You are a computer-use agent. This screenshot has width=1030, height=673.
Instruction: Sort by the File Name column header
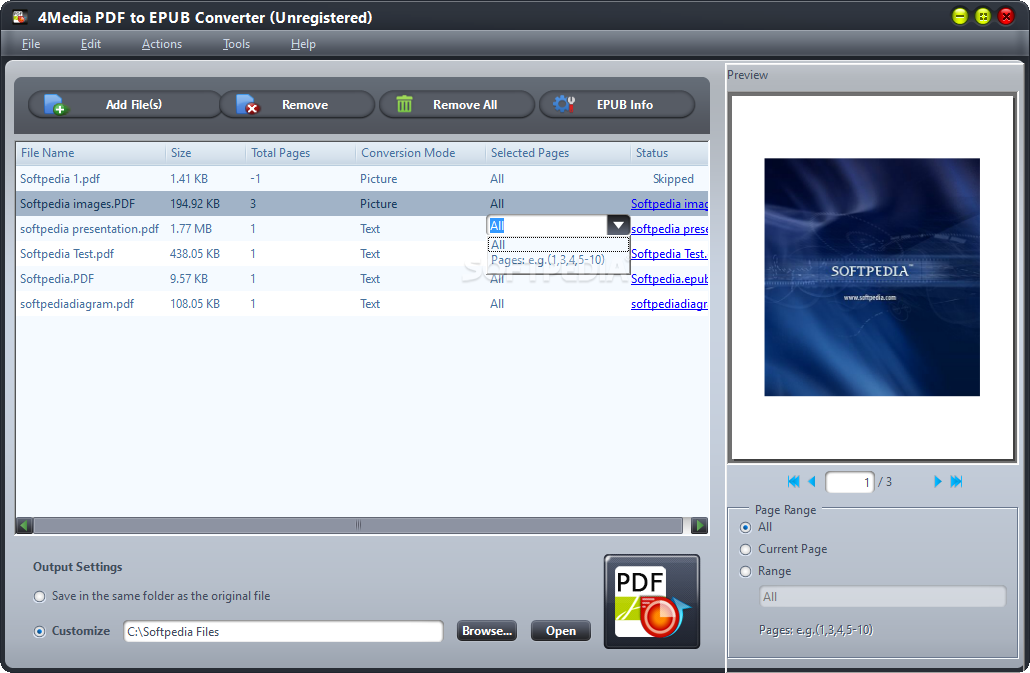coord(90,153)
